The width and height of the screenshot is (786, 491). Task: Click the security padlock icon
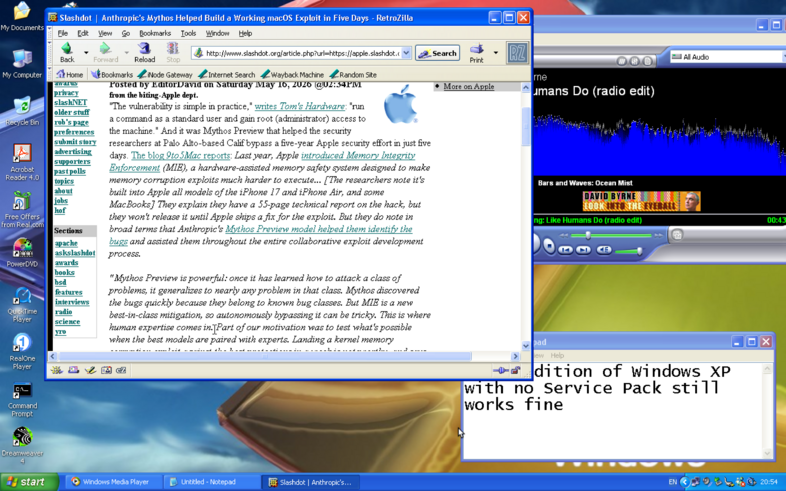[x=515, y=370]
